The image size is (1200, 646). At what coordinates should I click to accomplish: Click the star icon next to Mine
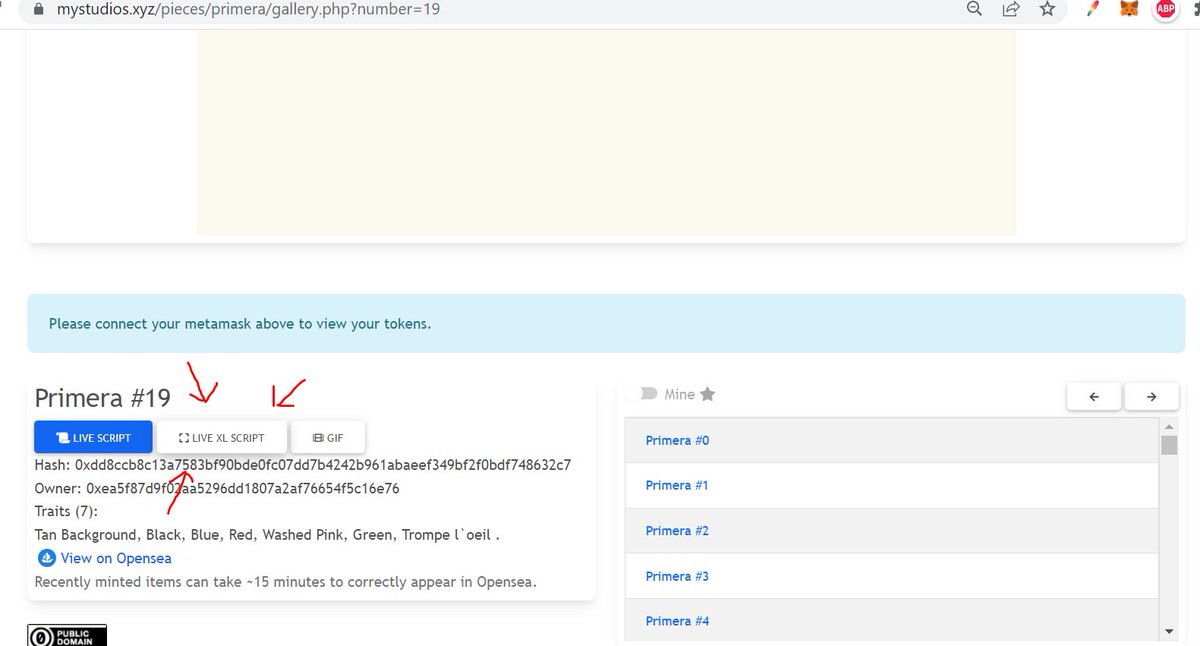708,394
